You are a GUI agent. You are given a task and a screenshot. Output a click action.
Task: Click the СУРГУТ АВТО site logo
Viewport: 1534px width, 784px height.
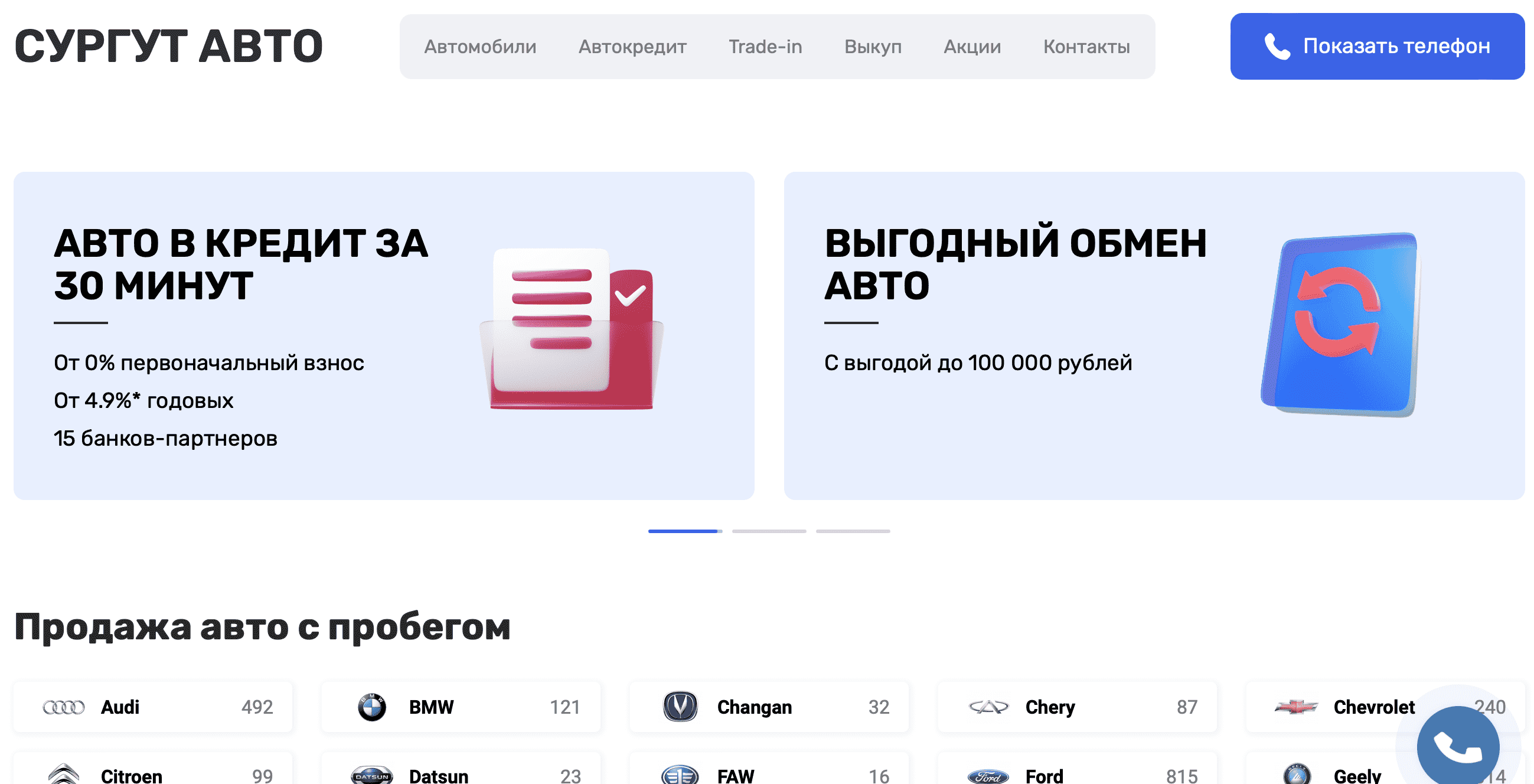coord(169,47)
